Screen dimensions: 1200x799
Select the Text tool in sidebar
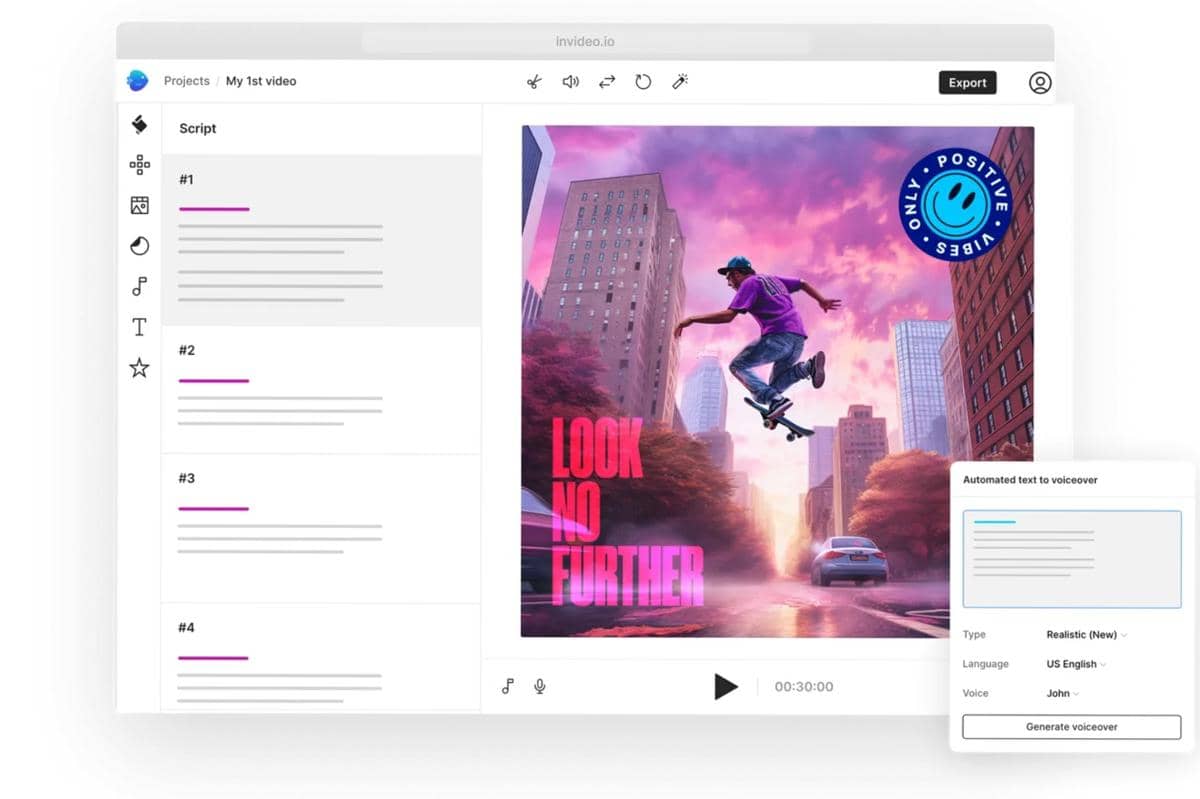140,326
